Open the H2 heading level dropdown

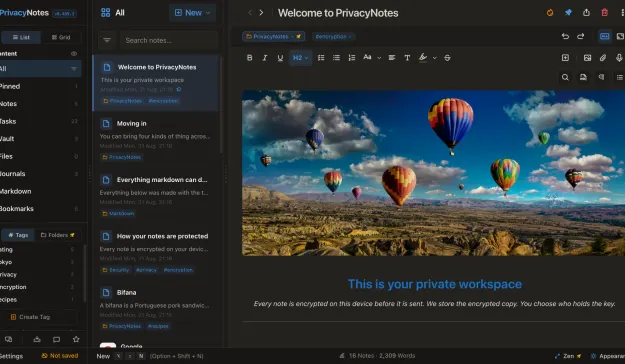pyautogui.click(x=301, y=58)
